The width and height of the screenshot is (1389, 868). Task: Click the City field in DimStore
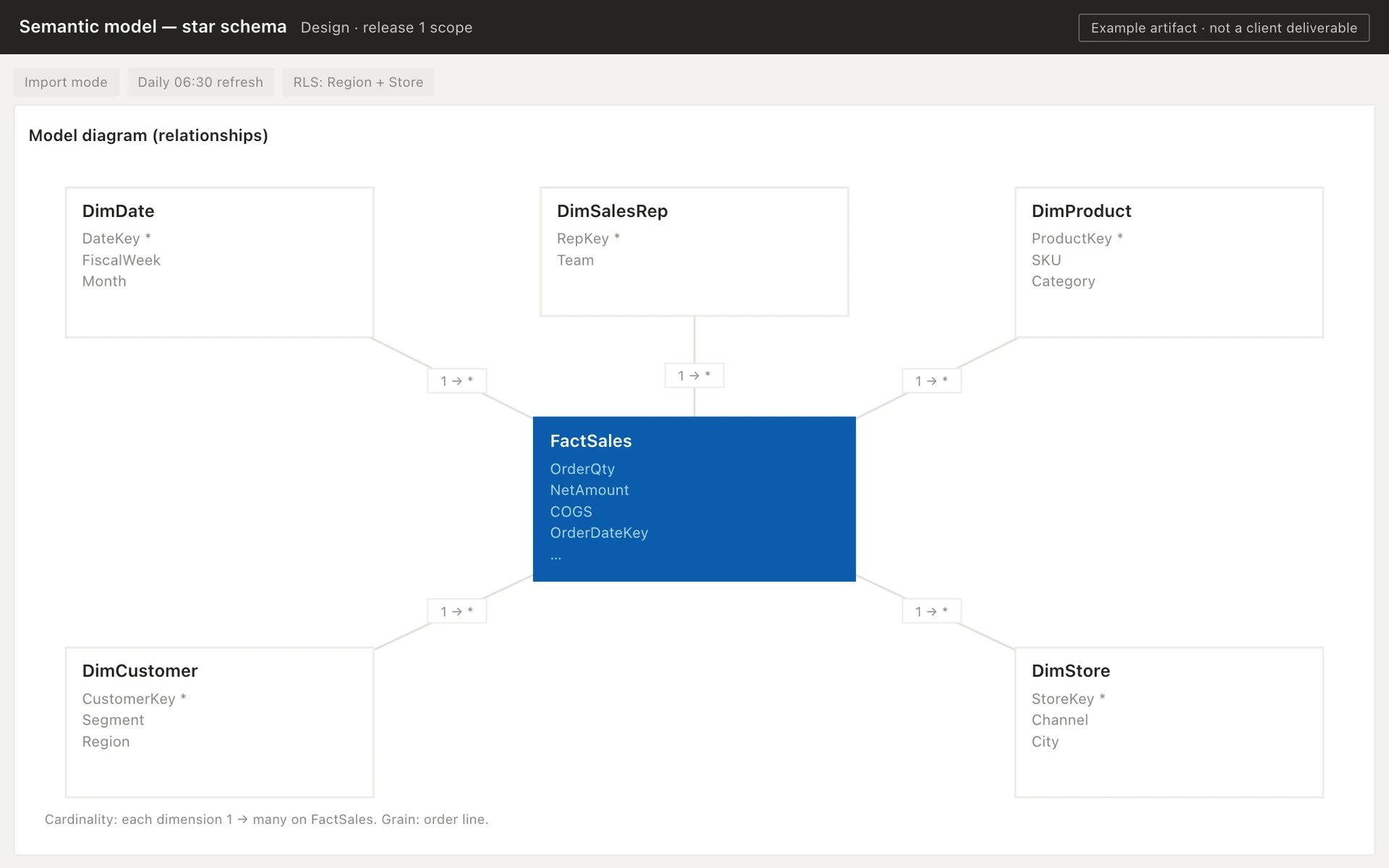click(x=1045, y=742)
